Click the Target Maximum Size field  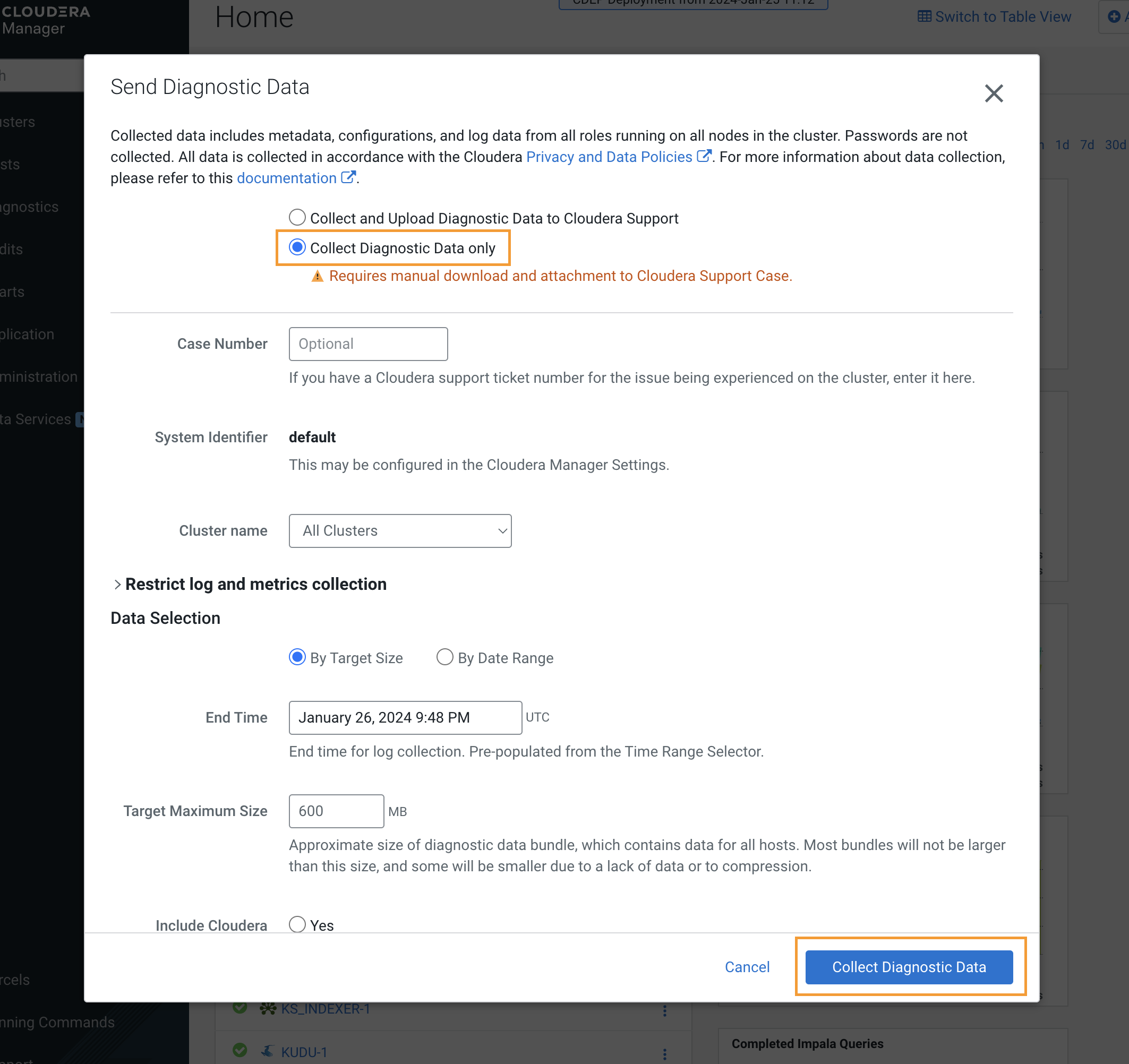pyautogui.click(x=336, y=811)
